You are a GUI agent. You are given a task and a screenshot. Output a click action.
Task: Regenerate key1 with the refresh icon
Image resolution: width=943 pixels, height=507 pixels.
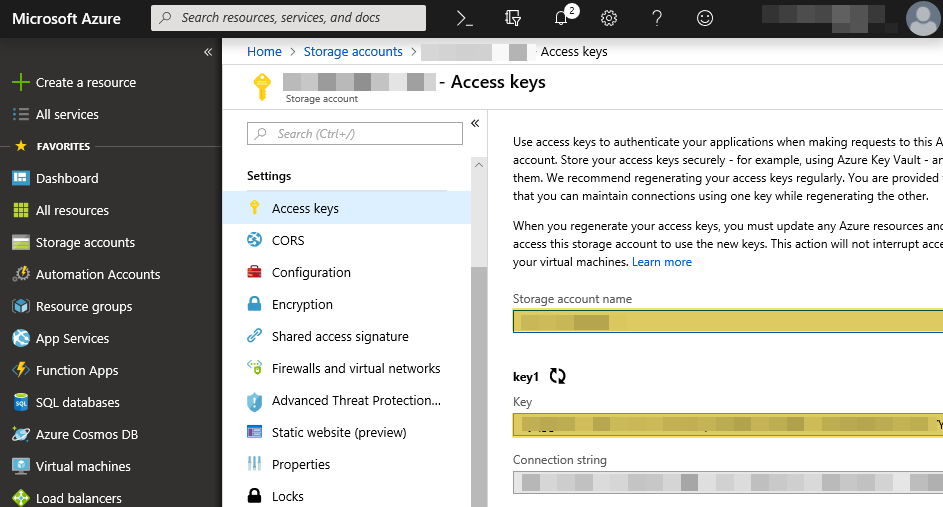point(558,376)
